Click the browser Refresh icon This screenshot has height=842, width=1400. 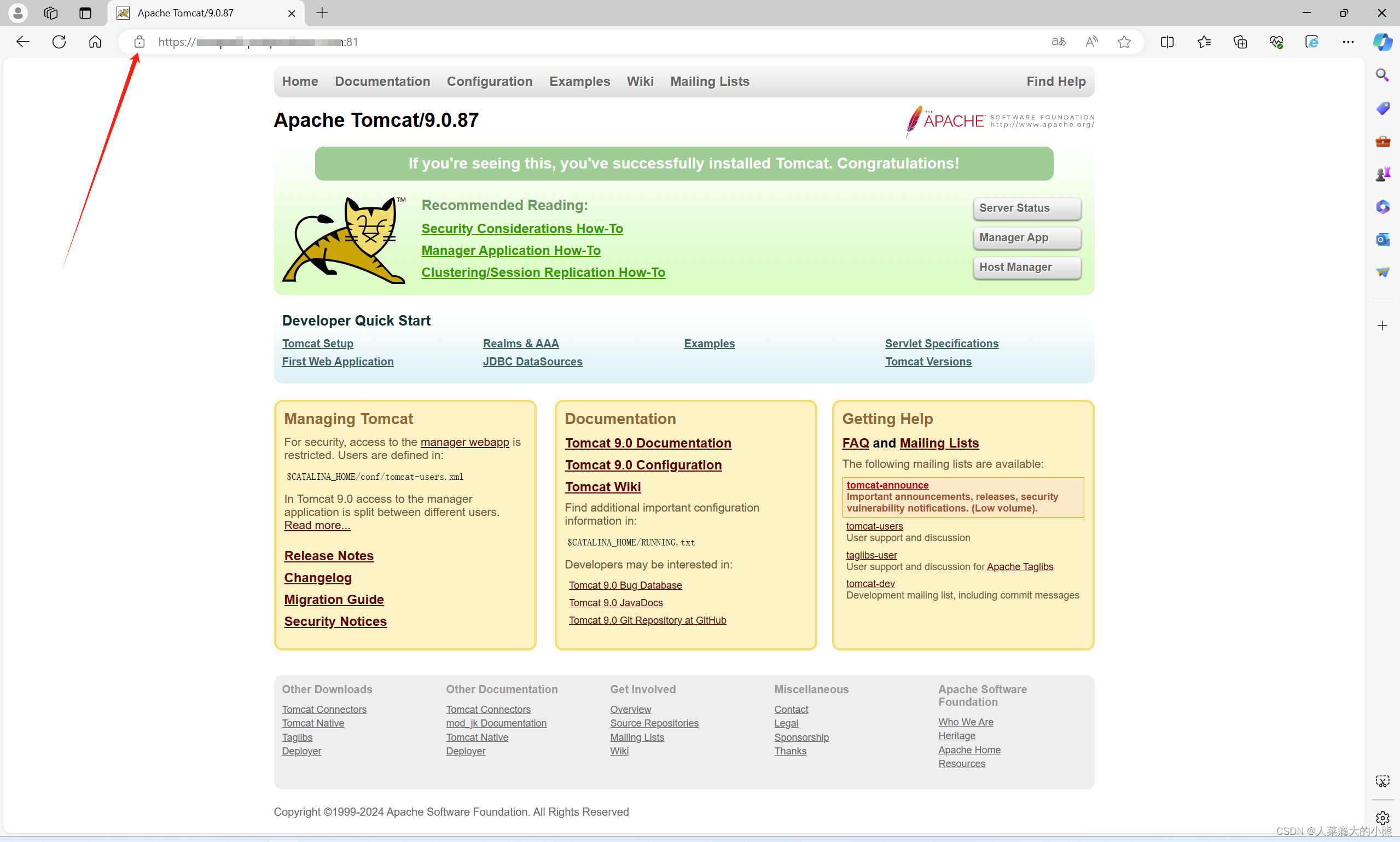point(59,42)
